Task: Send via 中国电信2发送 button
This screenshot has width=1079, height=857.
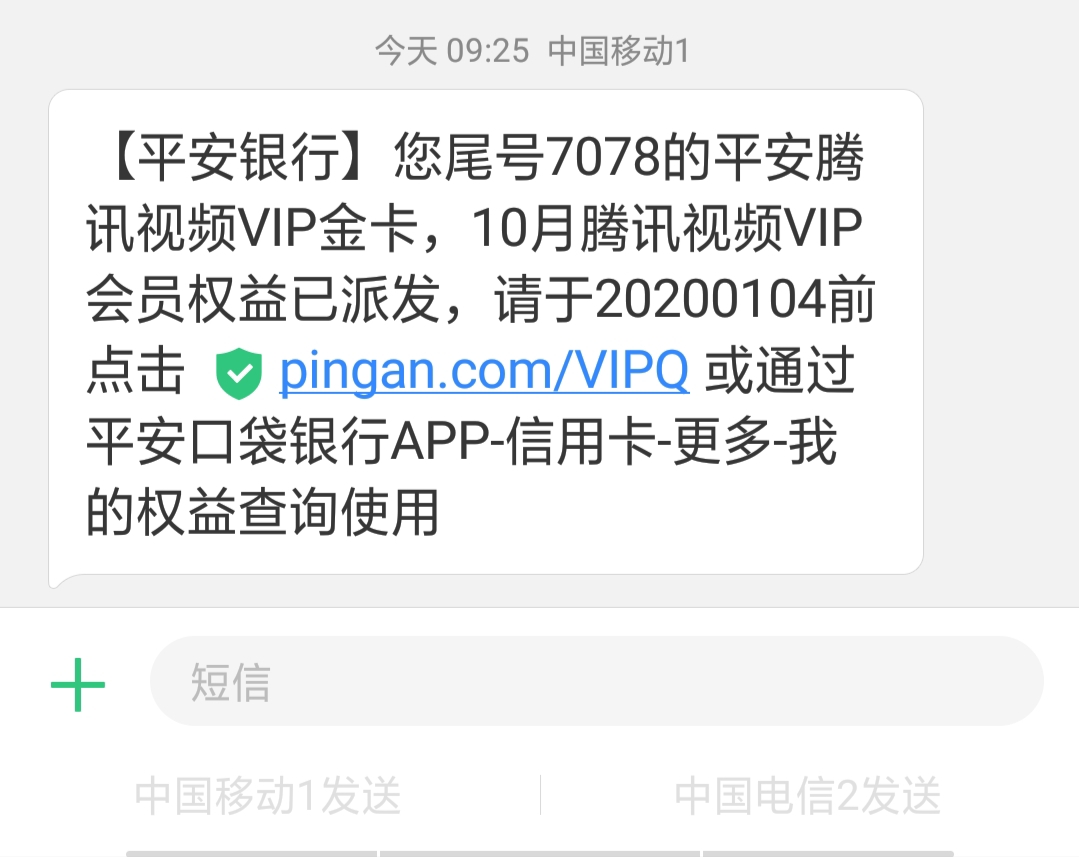Action: (807, 796)
